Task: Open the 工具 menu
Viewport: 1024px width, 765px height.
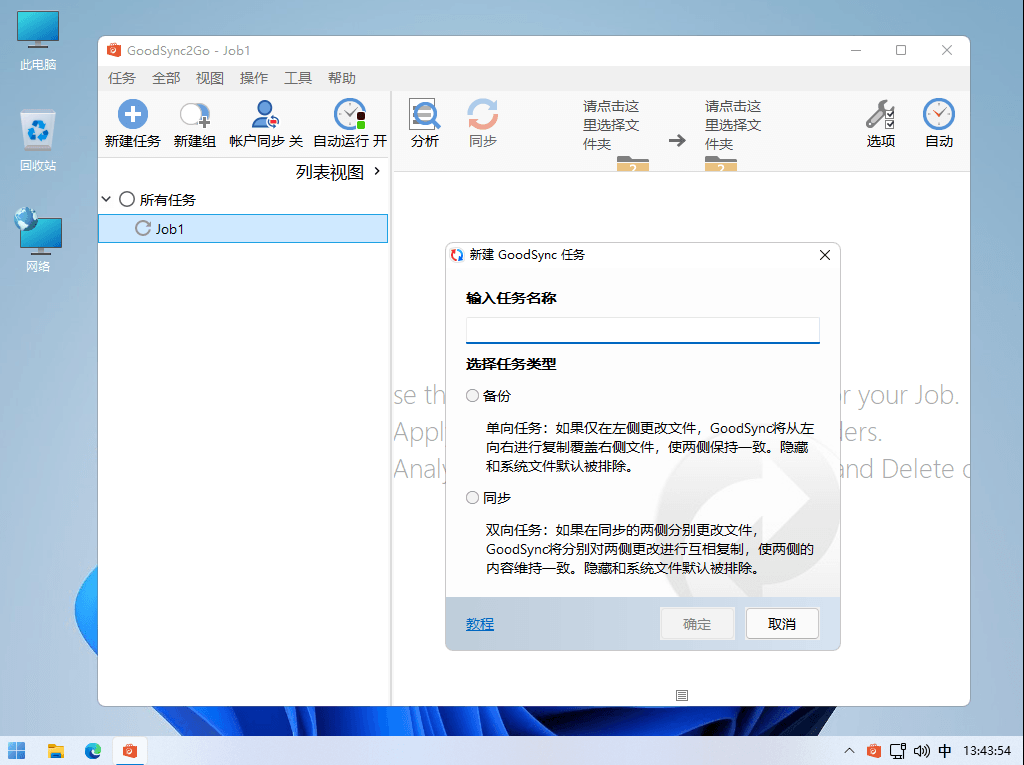Action: 298,78
